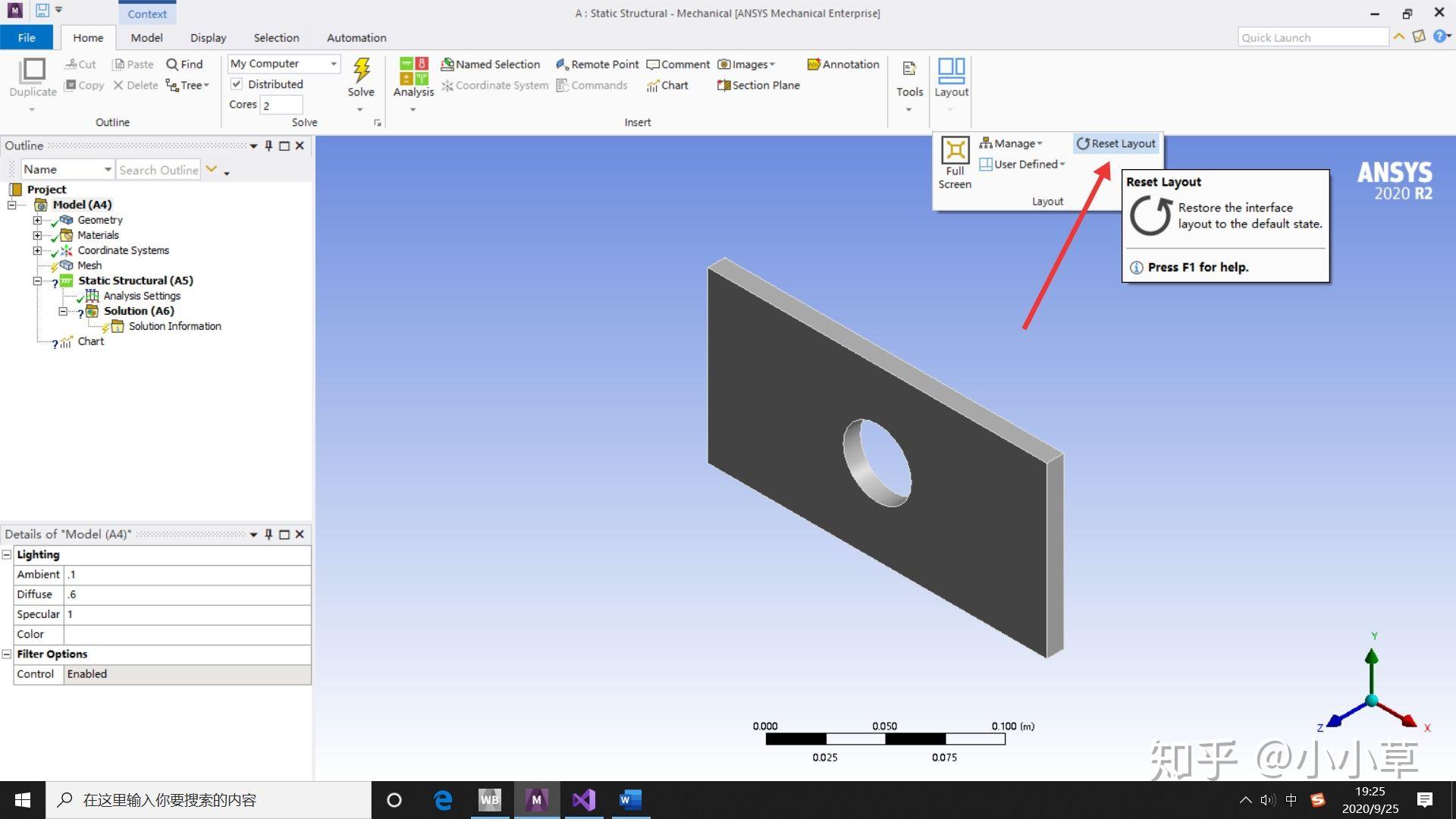Open the Automation ribbon tab
The image size is (1456, 819).
click(356, 38)
